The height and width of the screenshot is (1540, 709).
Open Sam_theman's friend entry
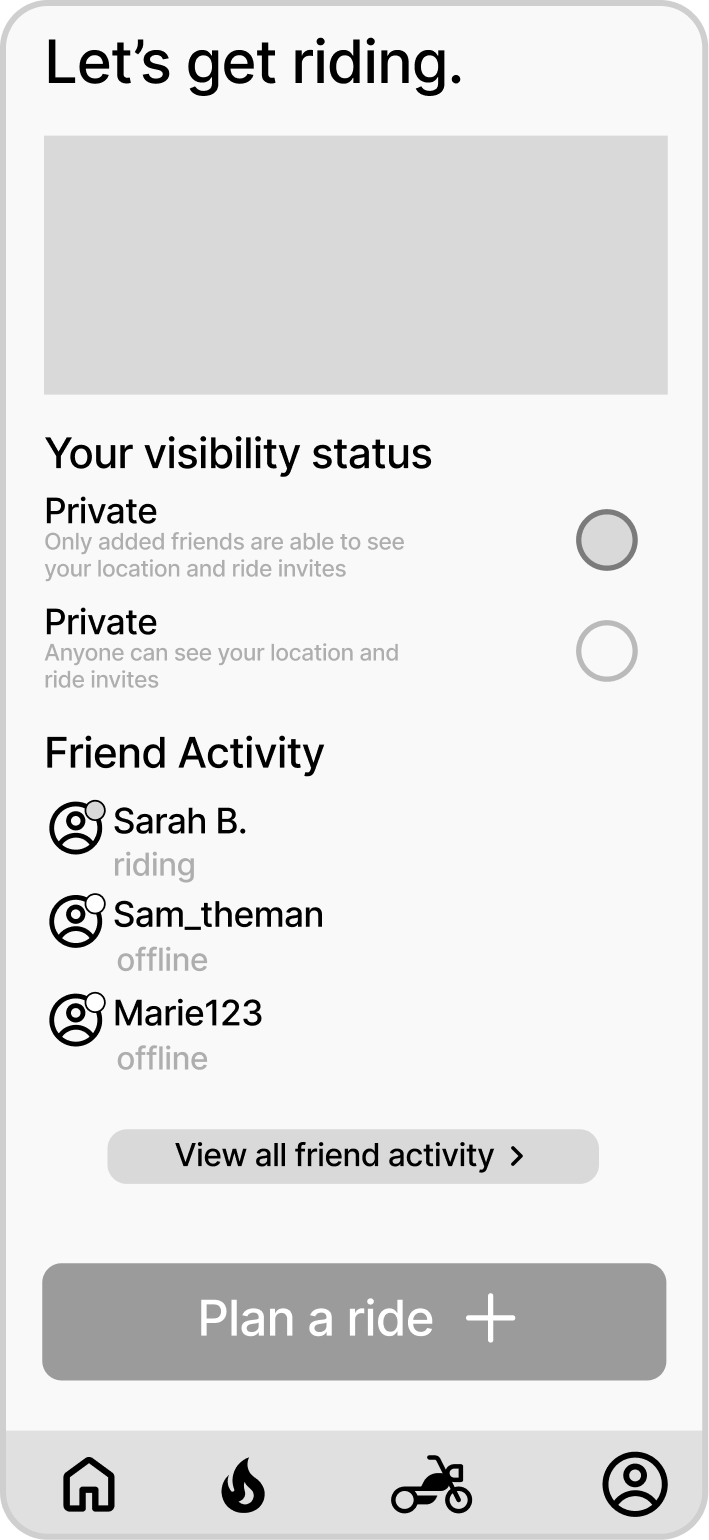click(218, 915)
